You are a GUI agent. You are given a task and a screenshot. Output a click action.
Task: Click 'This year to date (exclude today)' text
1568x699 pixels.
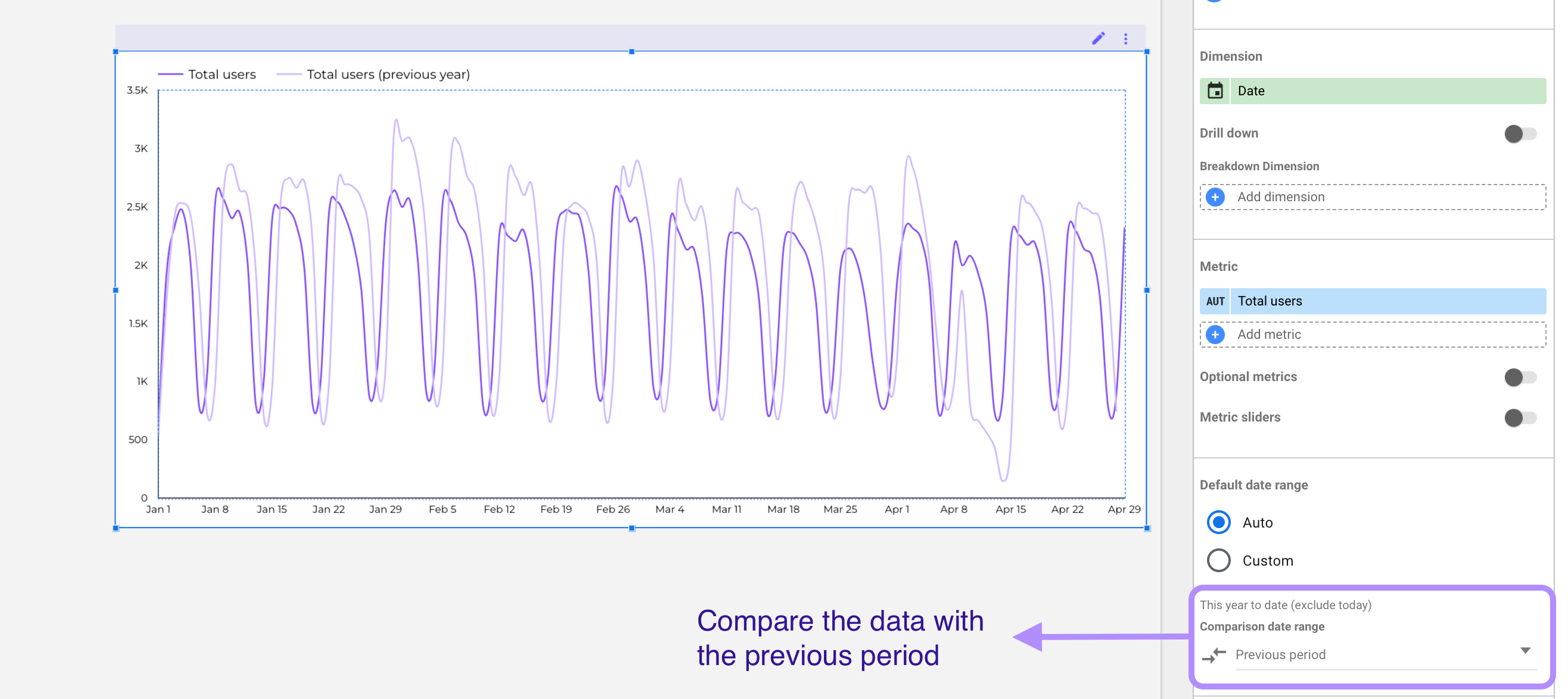point(1285,605)
